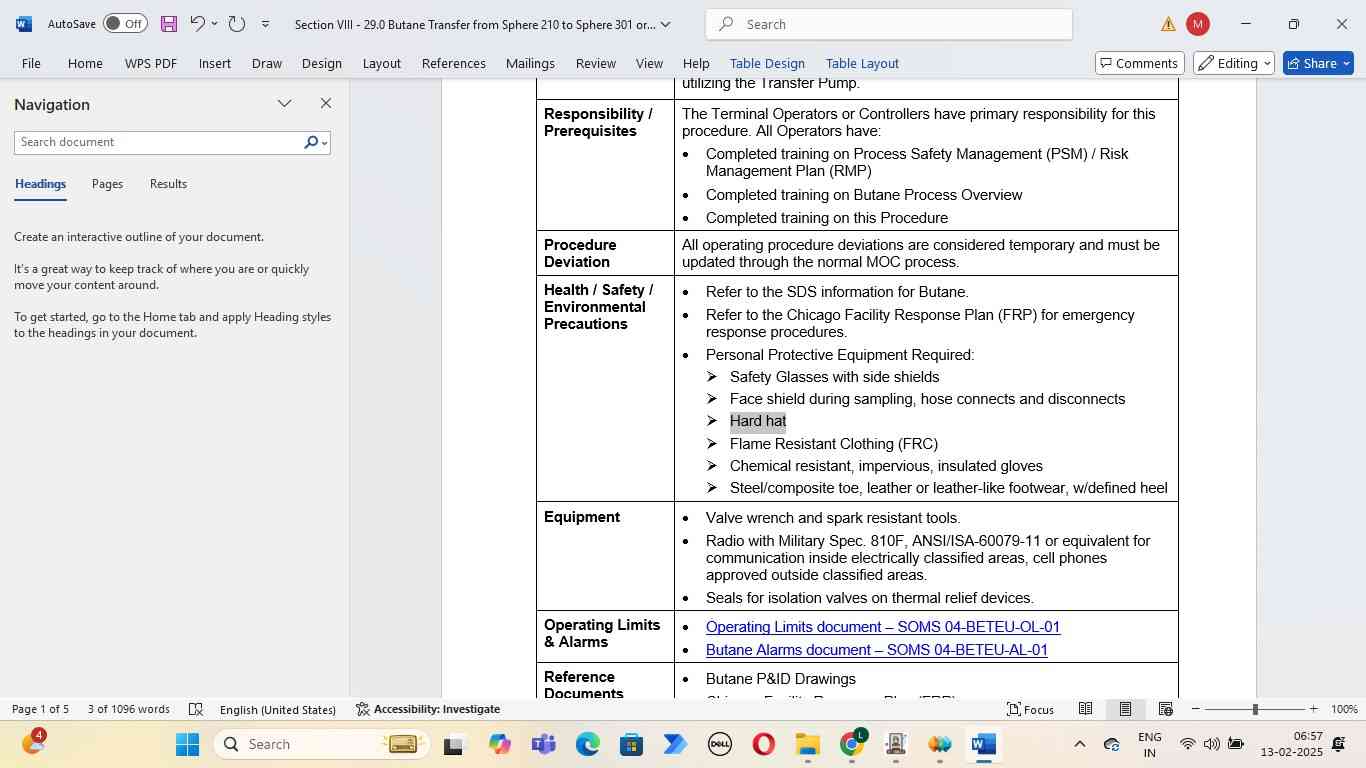The height and width of the screenshot is (768, 1366).
Task: Open the account profile avatar M
Action: coord(1198,24)
